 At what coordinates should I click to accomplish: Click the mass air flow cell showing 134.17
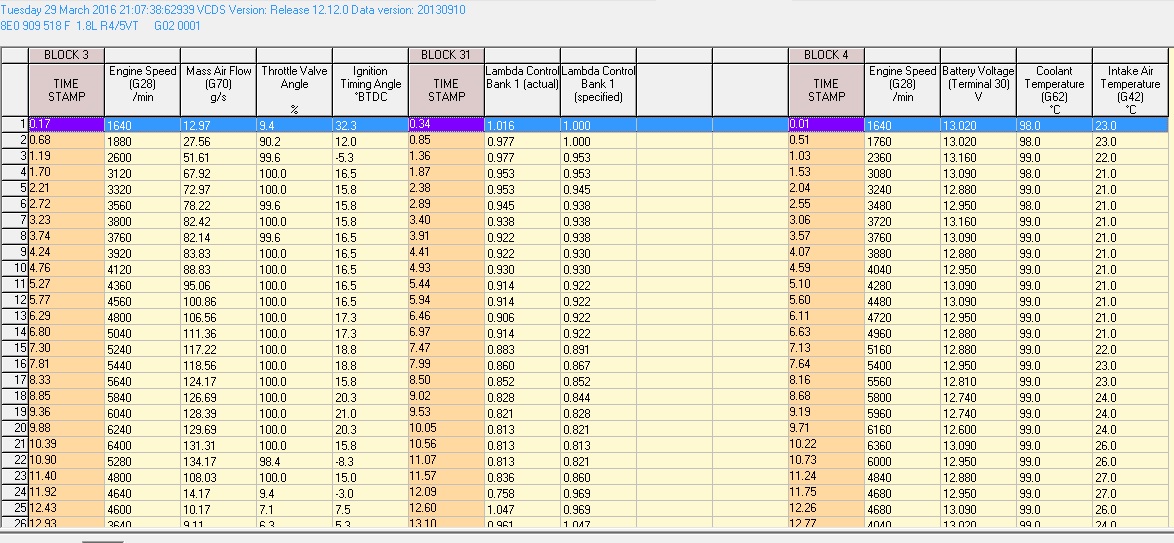(218, 460)
